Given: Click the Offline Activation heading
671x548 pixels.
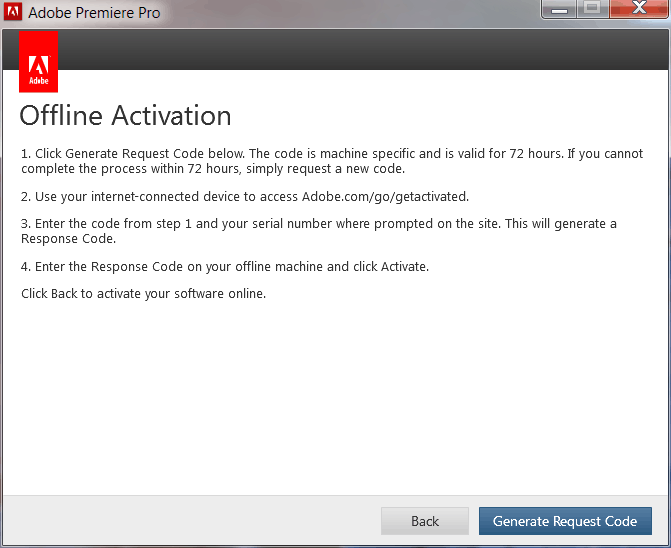Looking at the screenshot, I should (x=126, y=115).
